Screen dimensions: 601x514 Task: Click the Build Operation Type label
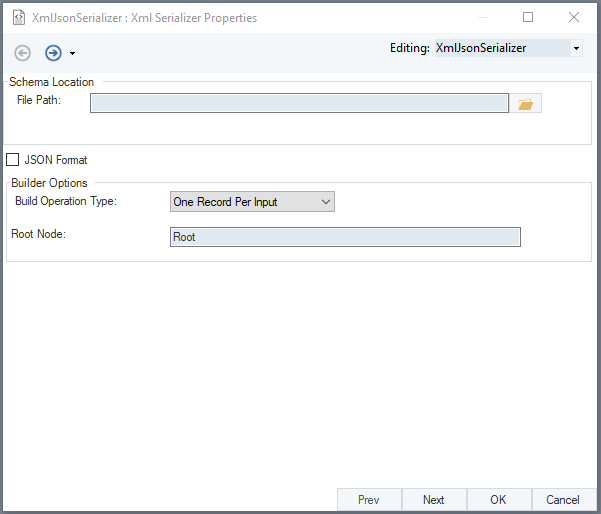click(66, 201)
